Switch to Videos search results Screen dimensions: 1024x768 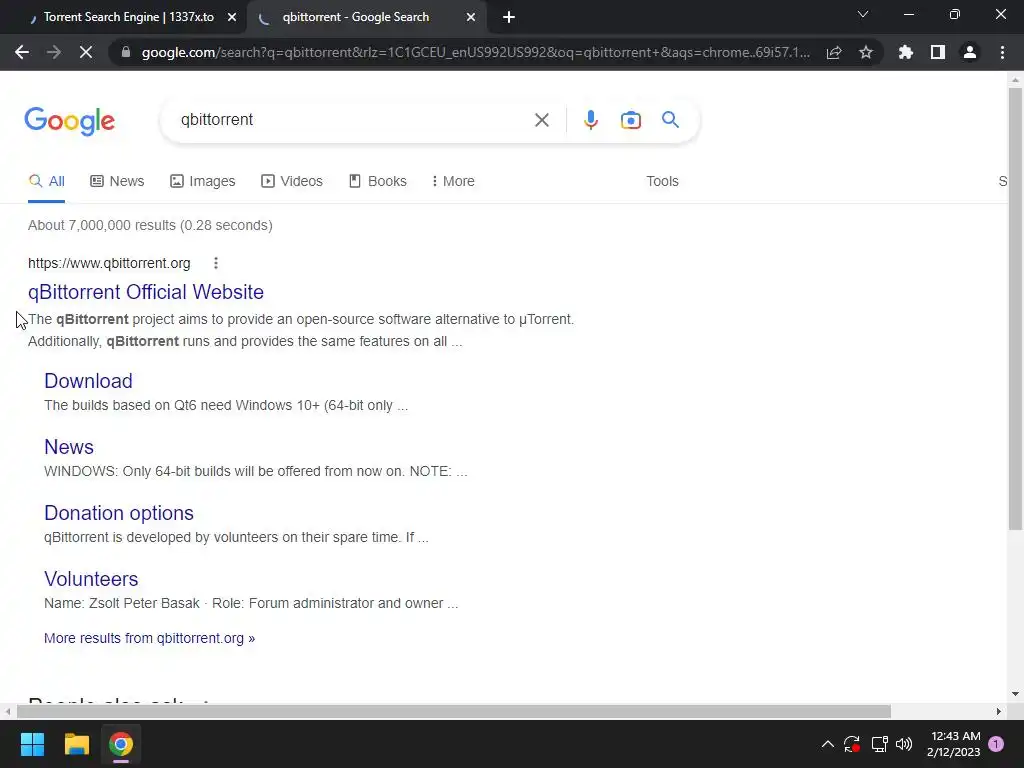pos(292,182)
